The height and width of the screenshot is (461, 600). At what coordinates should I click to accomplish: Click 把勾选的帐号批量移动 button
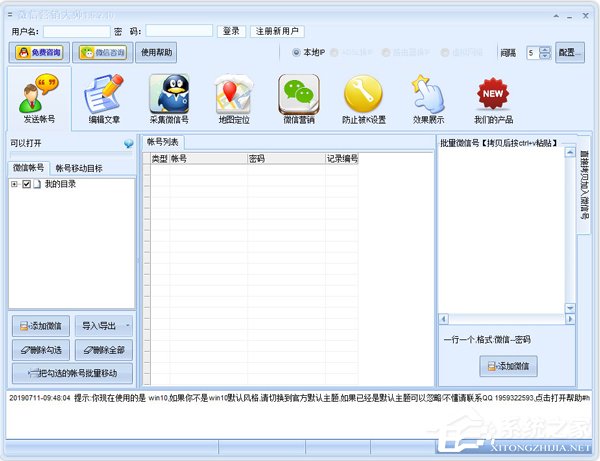tap(72, 373)
